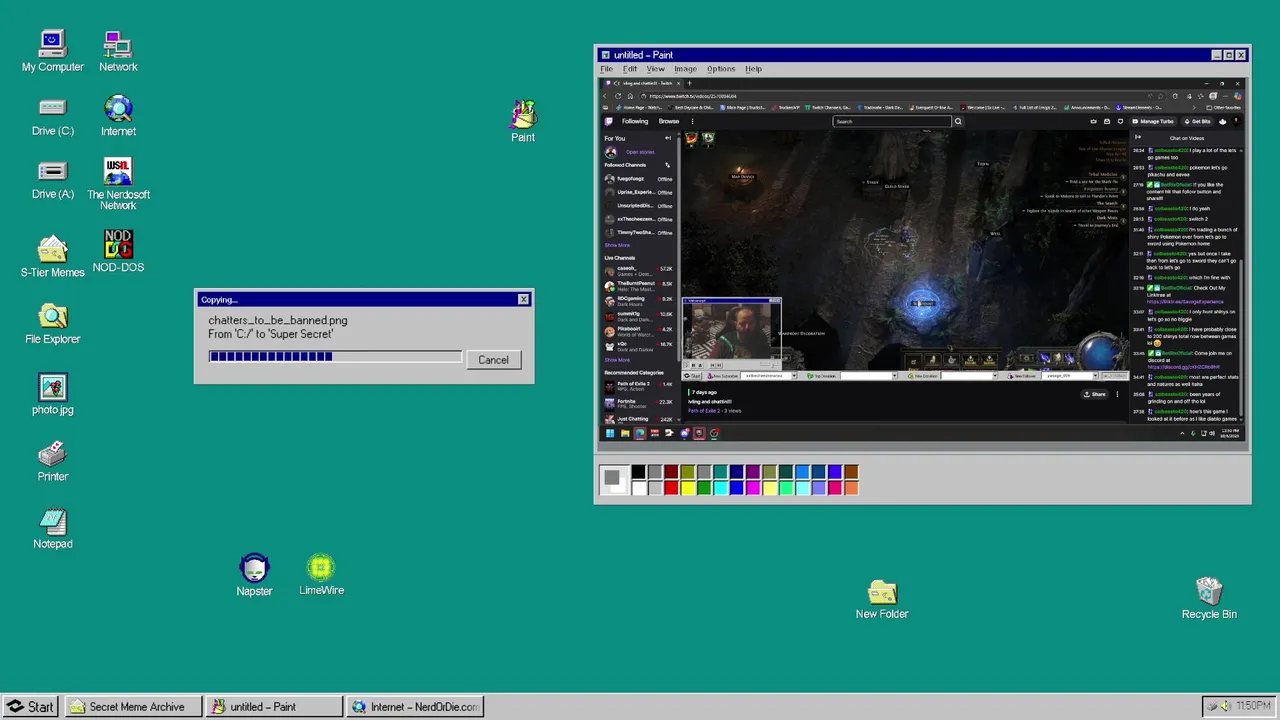The height and width of the screenshot is (720, 1280).
Task: Cancel the file copy operation
Action: tap(493, 360)
